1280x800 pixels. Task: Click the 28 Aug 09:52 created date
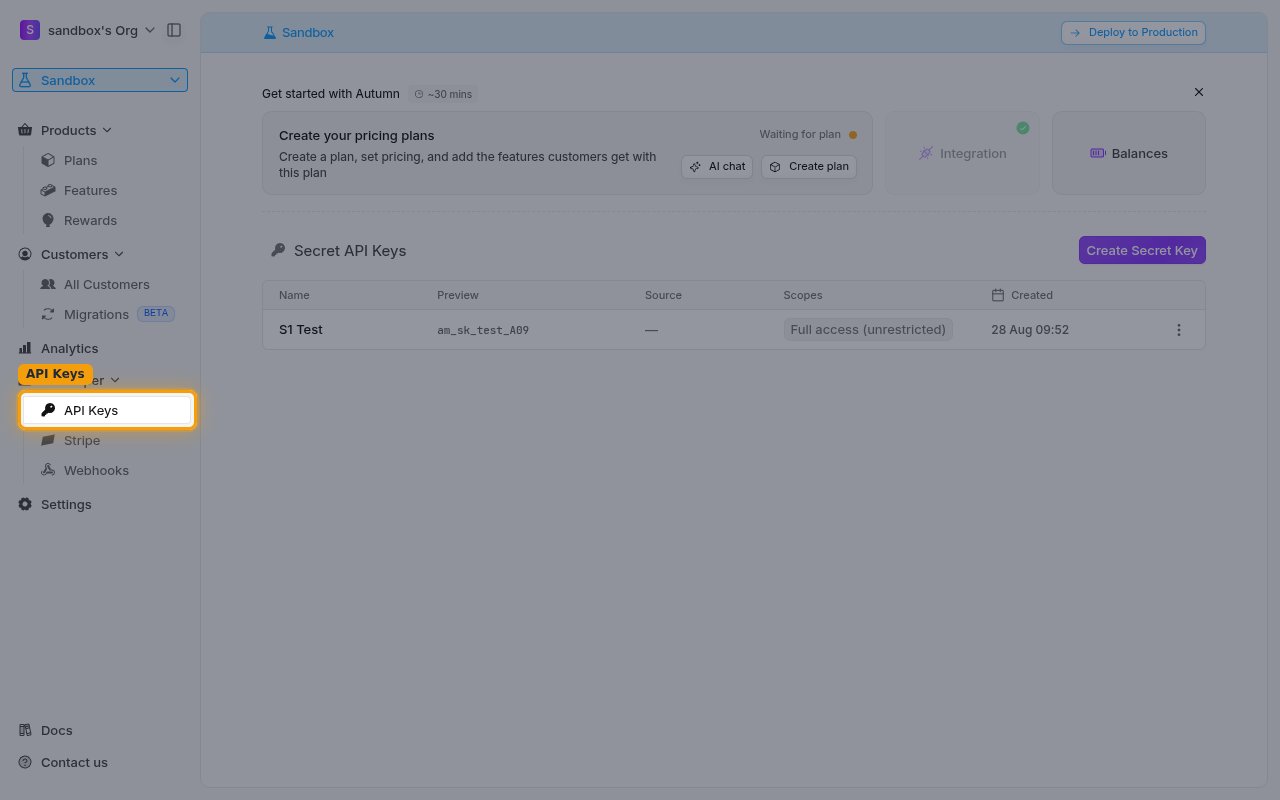(x=1030, y=329)
